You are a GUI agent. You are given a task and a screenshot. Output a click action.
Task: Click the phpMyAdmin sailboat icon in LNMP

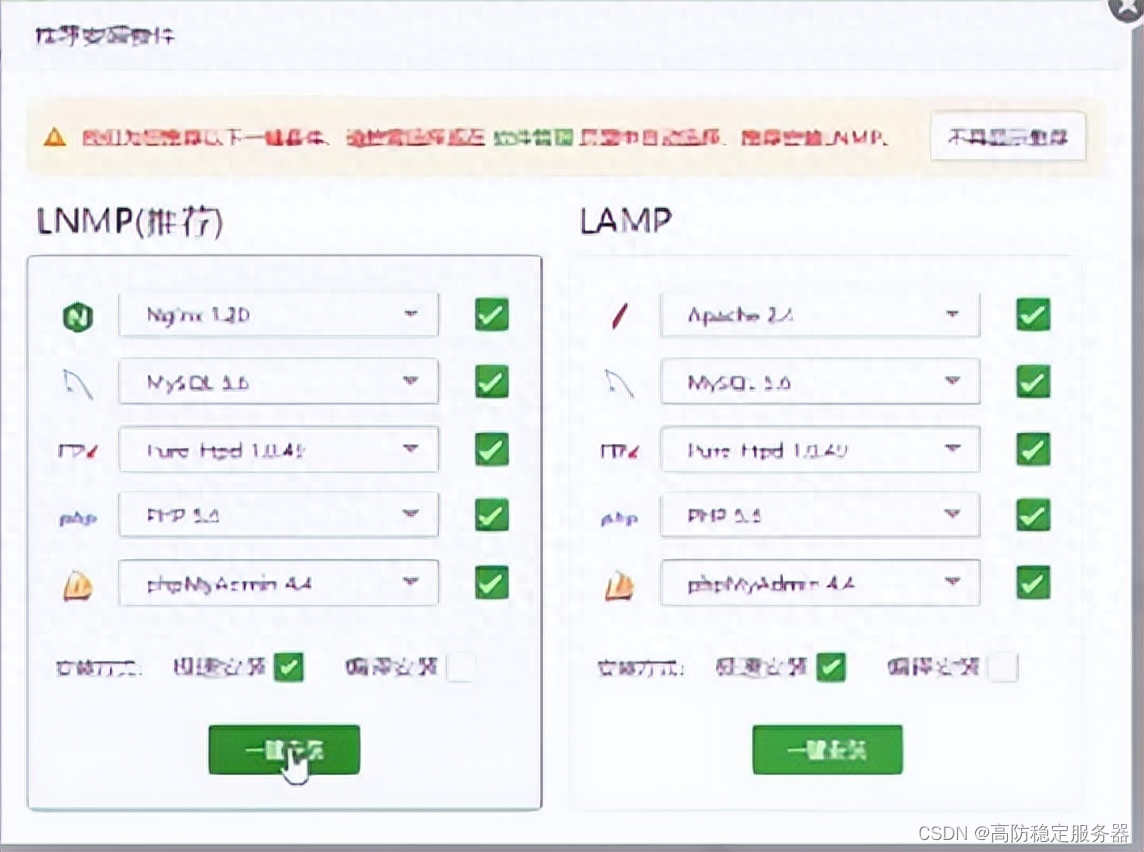click(x=78, y=586)
